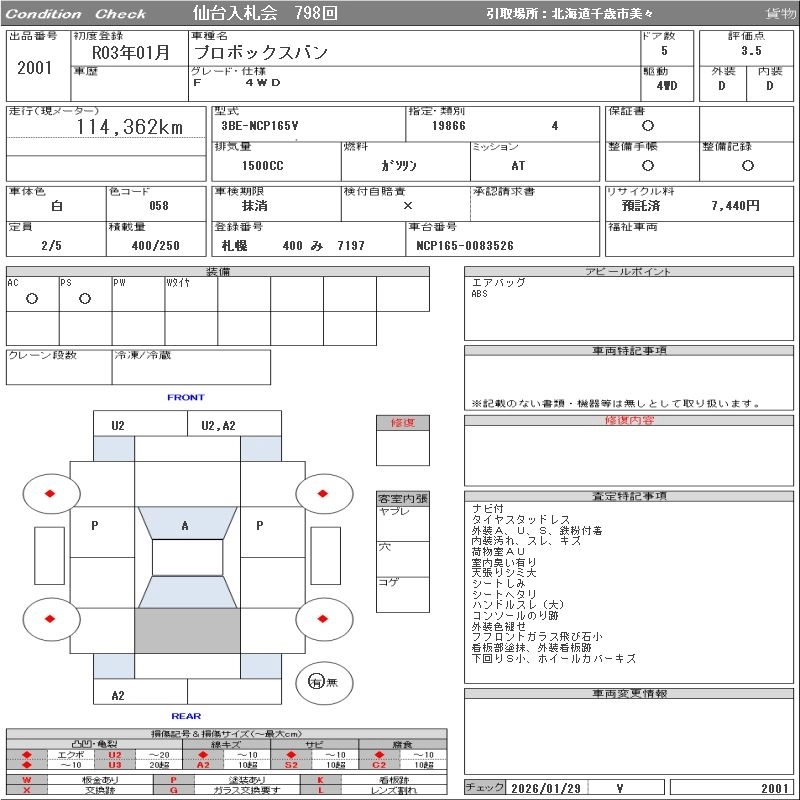Click the アピールポイント section header

[629, 272]
